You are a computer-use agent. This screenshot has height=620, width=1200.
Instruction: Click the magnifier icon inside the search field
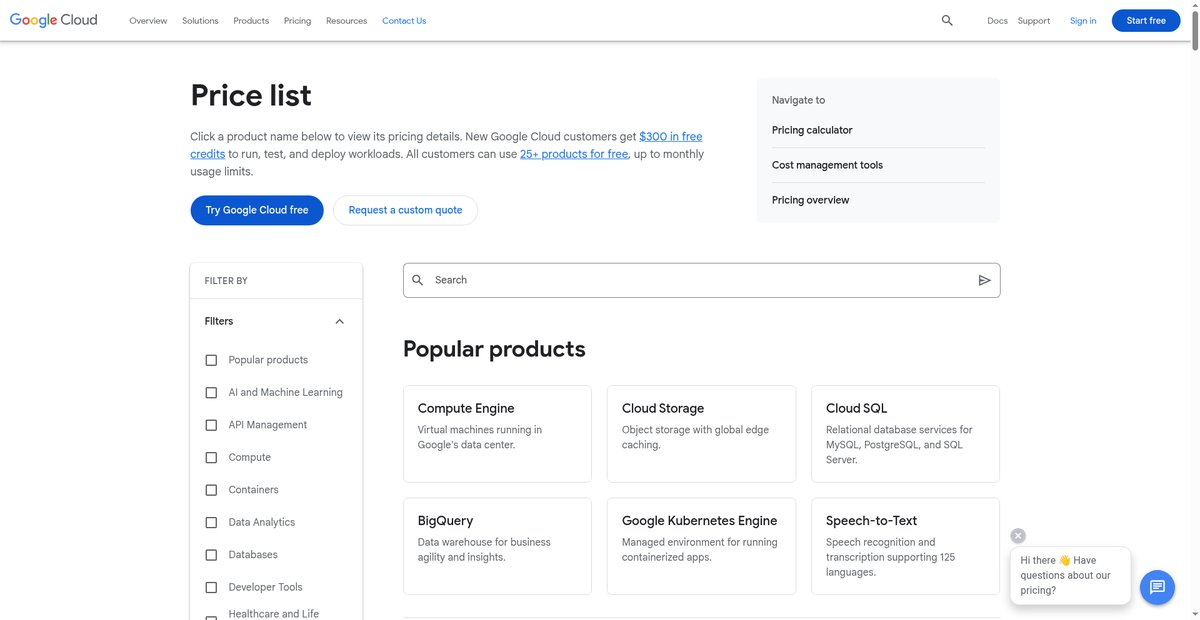tap(418, 280)
